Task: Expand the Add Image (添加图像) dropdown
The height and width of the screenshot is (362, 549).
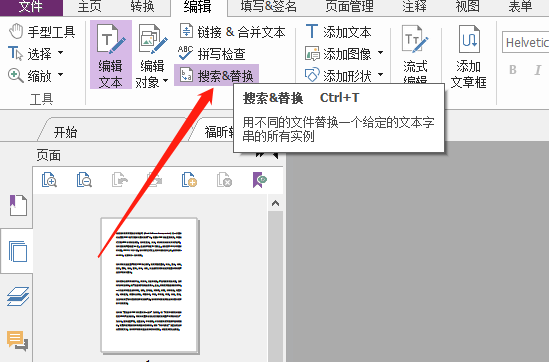Action: click(x=380, y=53)
